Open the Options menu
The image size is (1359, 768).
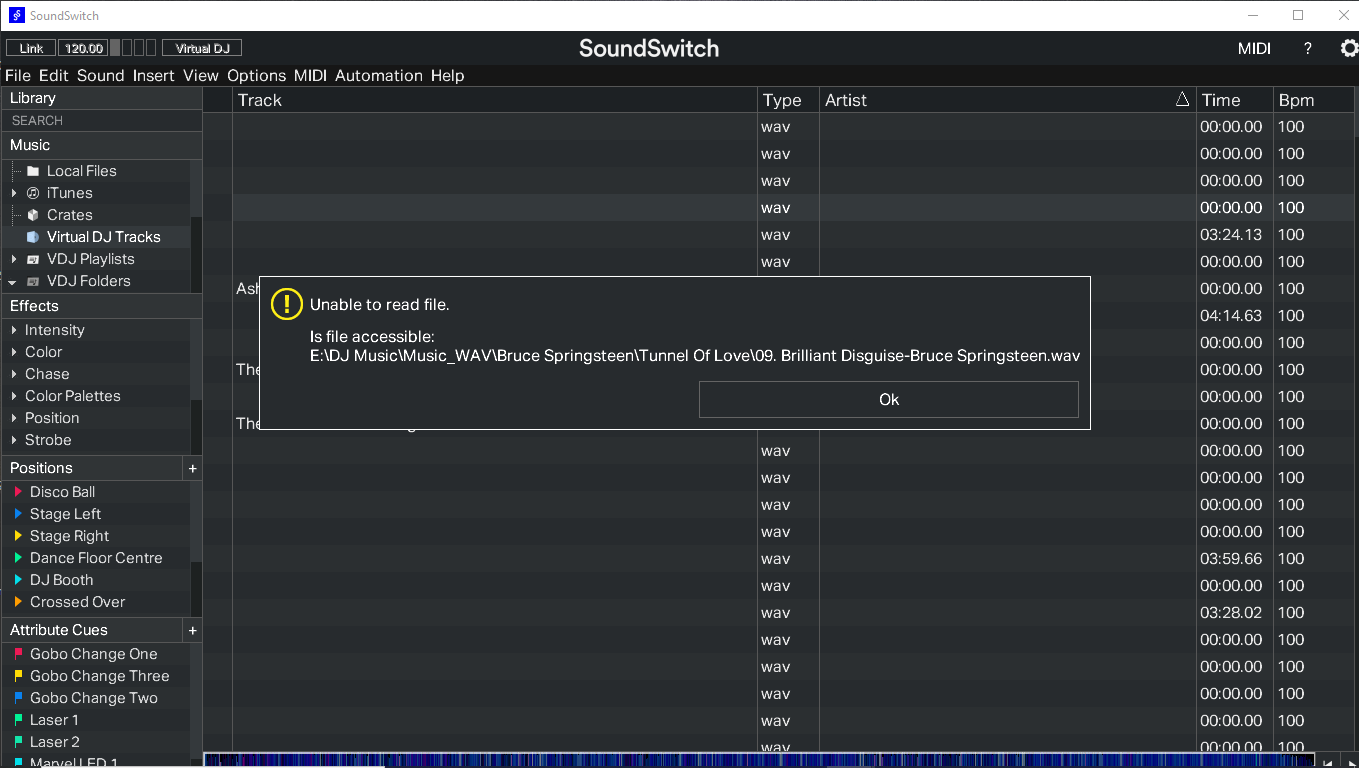[256, 75]
